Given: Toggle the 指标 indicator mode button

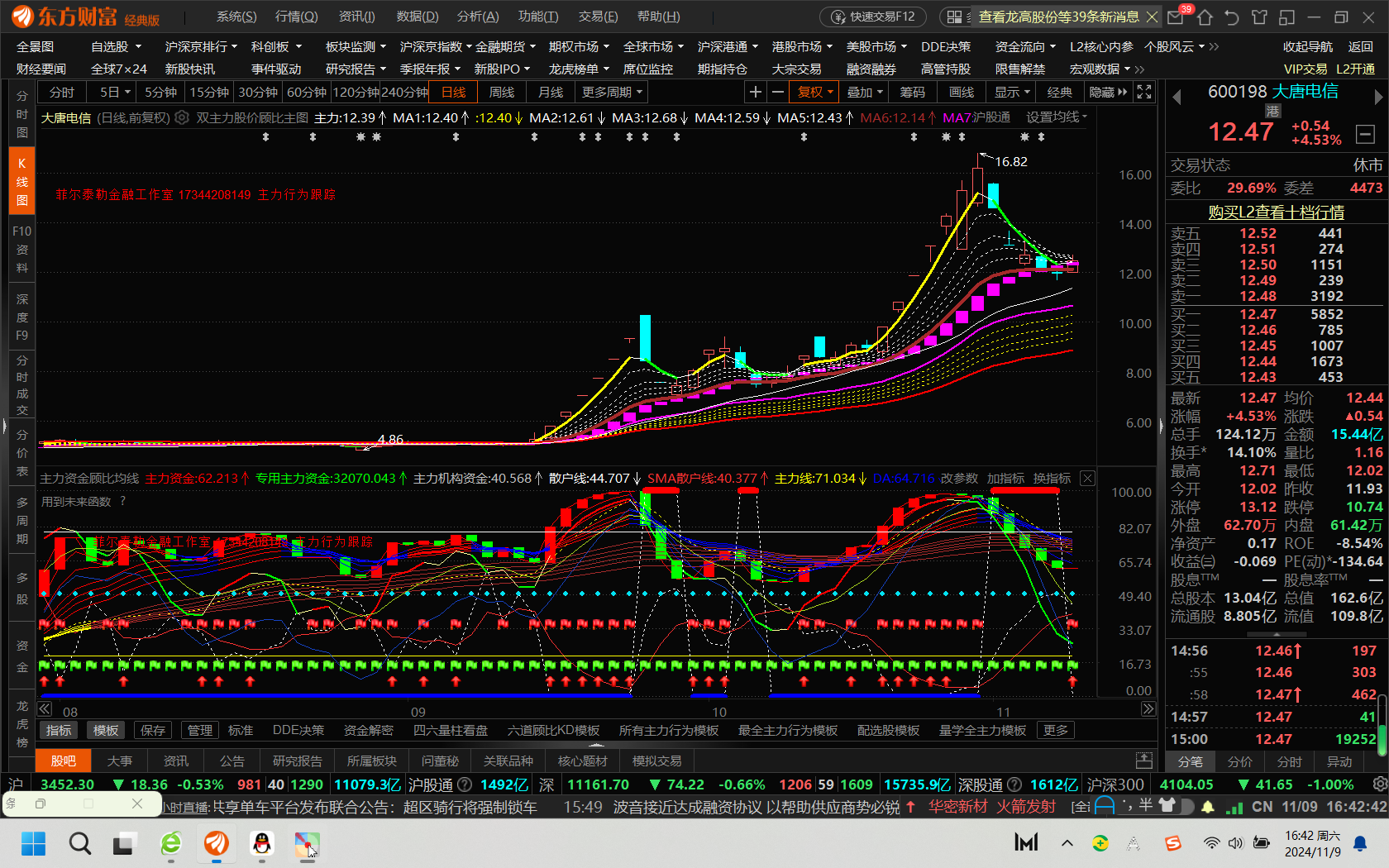Looking at the screenshot, I should [x=59, y=730].
